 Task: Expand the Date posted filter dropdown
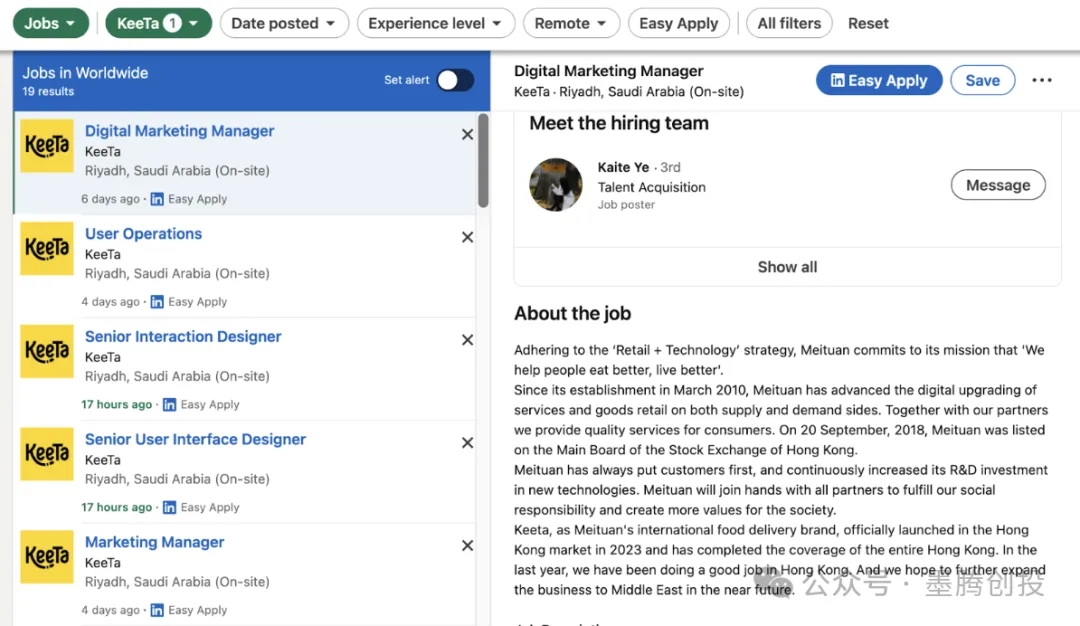(x=284, y=23)
